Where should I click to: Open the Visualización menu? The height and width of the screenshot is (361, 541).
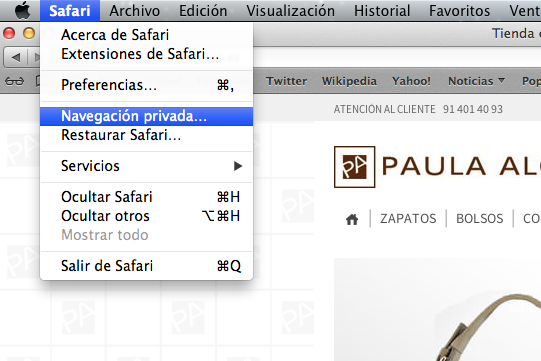[x=291, y=11]
